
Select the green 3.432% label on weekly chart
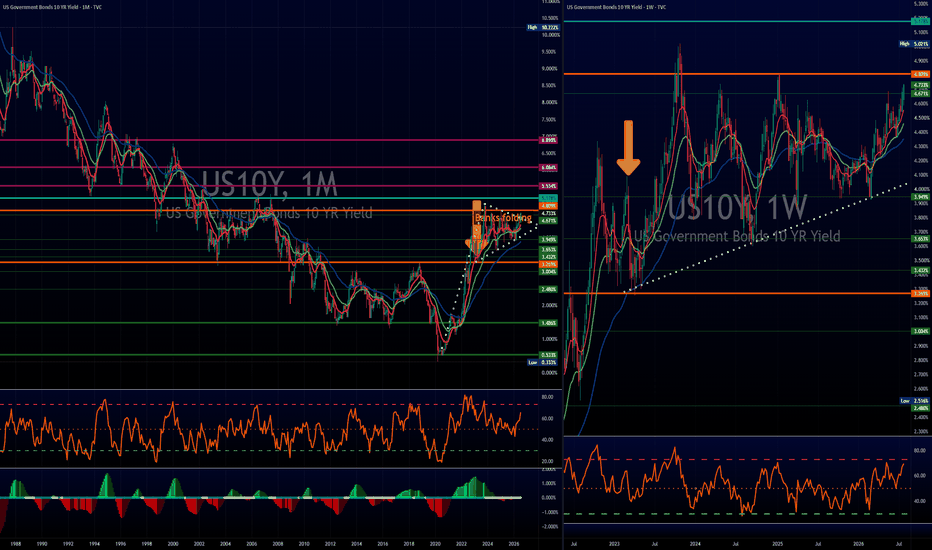(x=921, y=271)
